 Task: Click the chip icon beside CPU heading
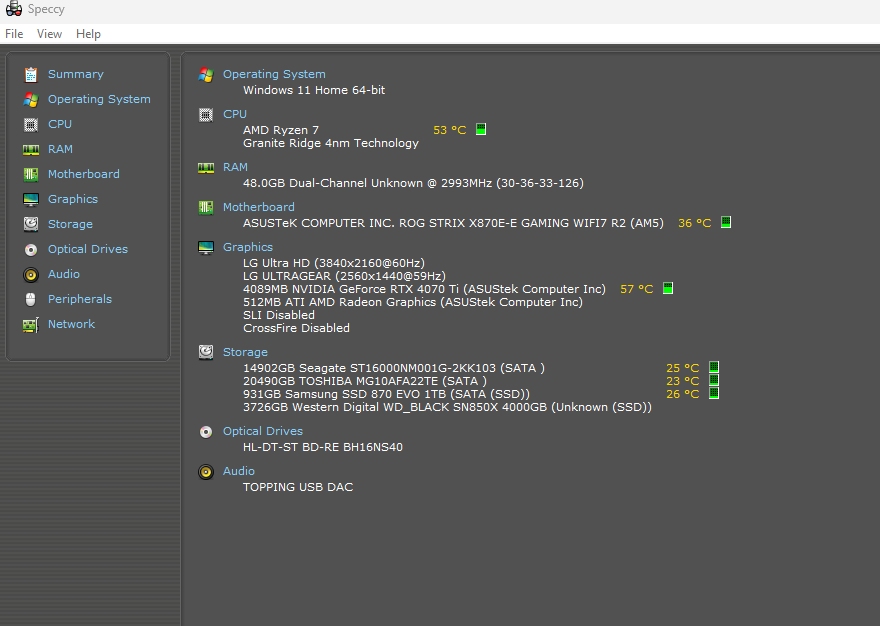pos(206,115)
